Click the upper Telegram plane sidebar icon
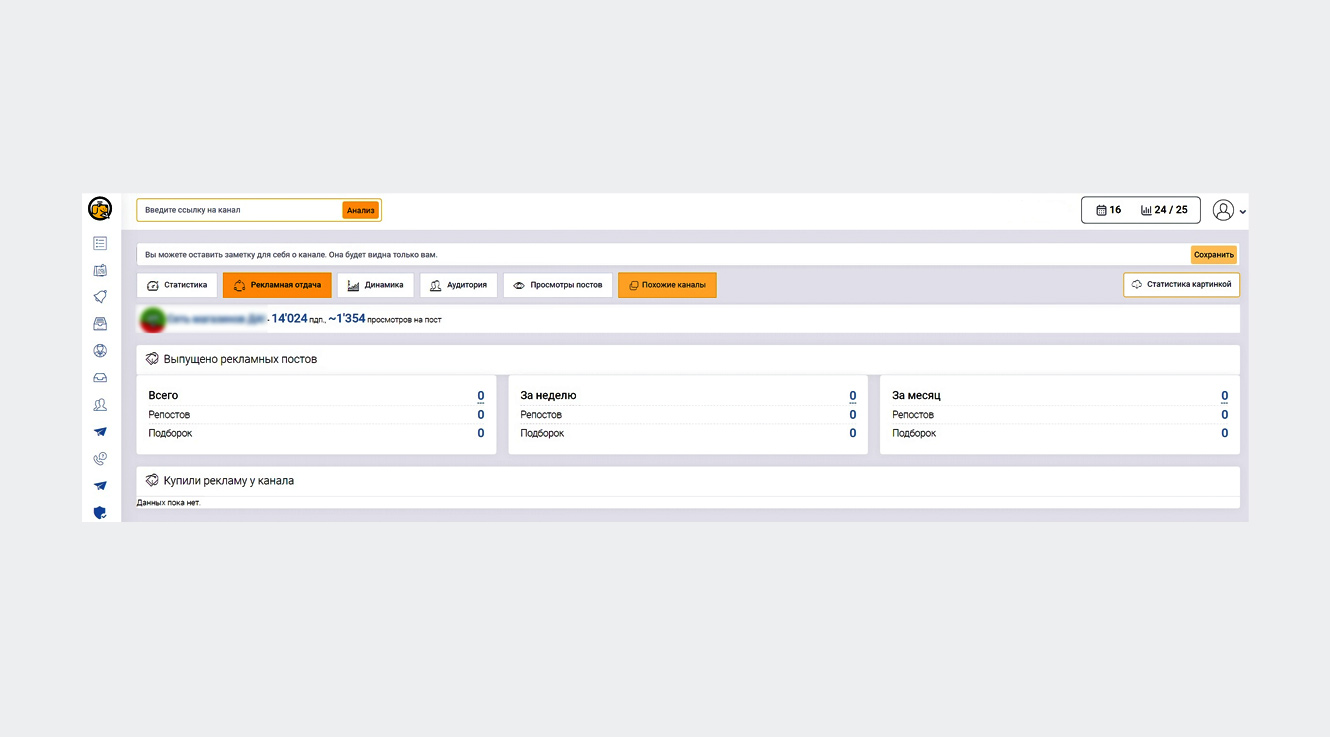This screenshot has height=737, width=1330. click(x=100, y=432)
